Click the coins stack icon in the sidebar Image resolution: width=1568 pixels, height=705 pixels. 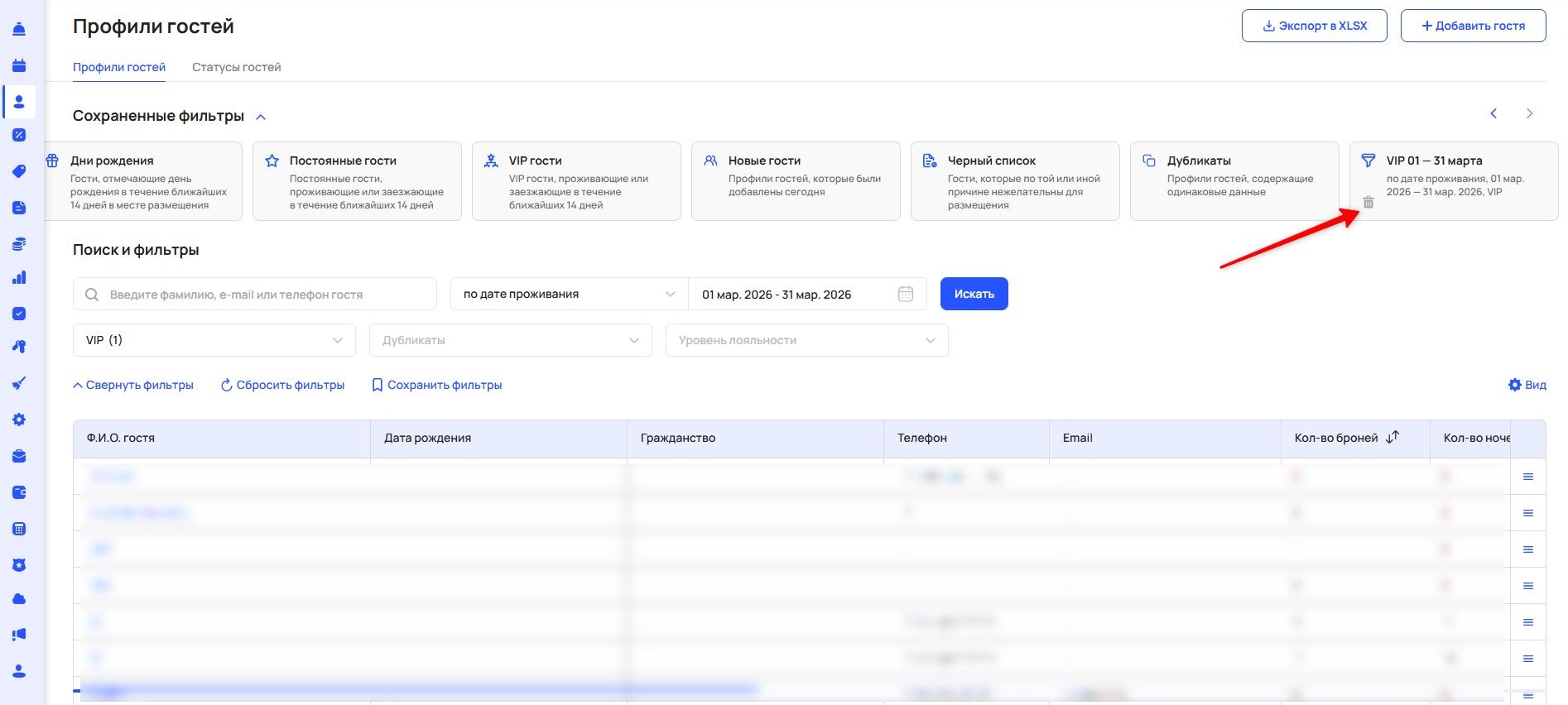pyautogui.click(x=19, y=244)
